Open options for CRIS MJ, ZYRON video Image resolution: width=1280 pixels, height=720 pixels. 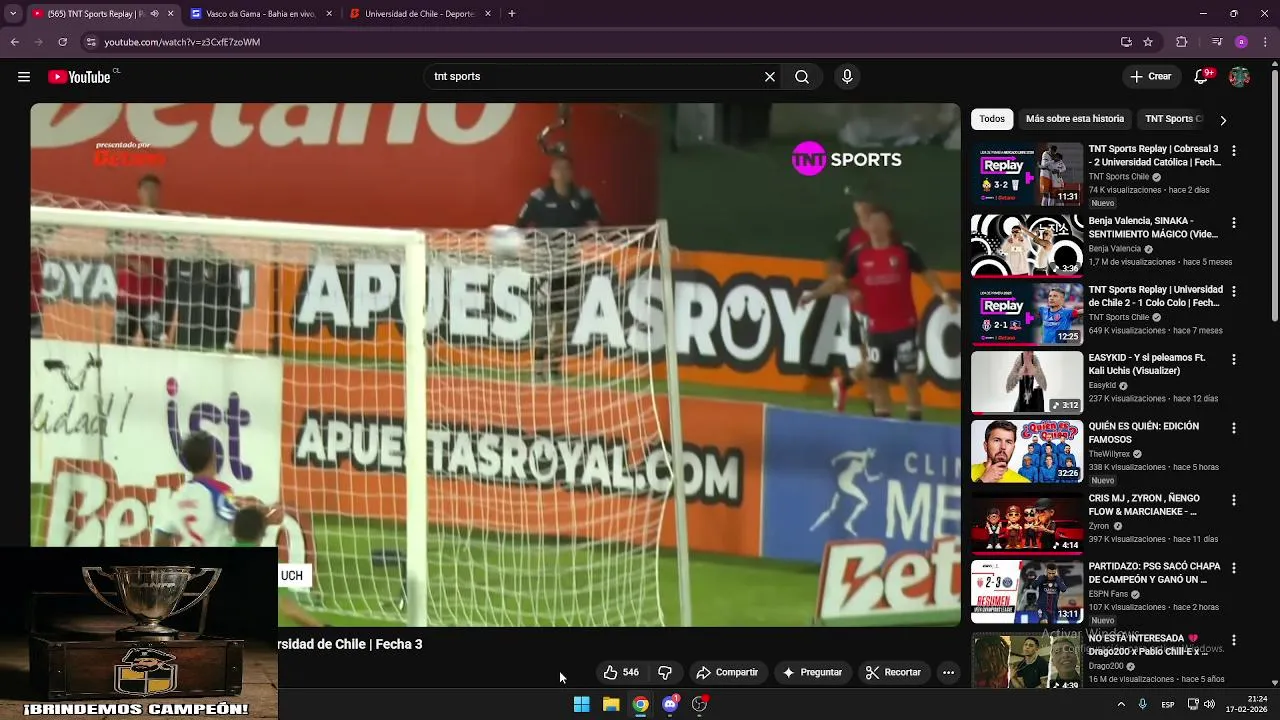pos(1233,500)
